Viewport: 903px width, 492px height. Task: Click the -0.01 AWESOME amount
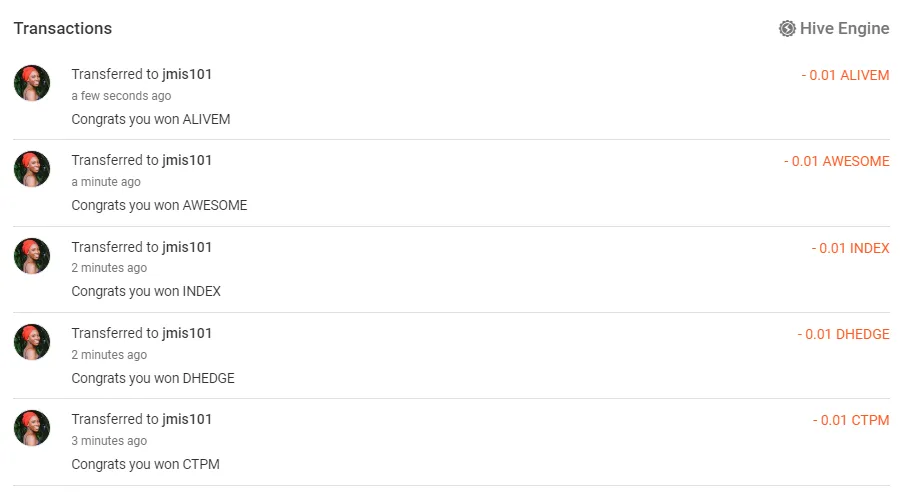pos(836,162)
